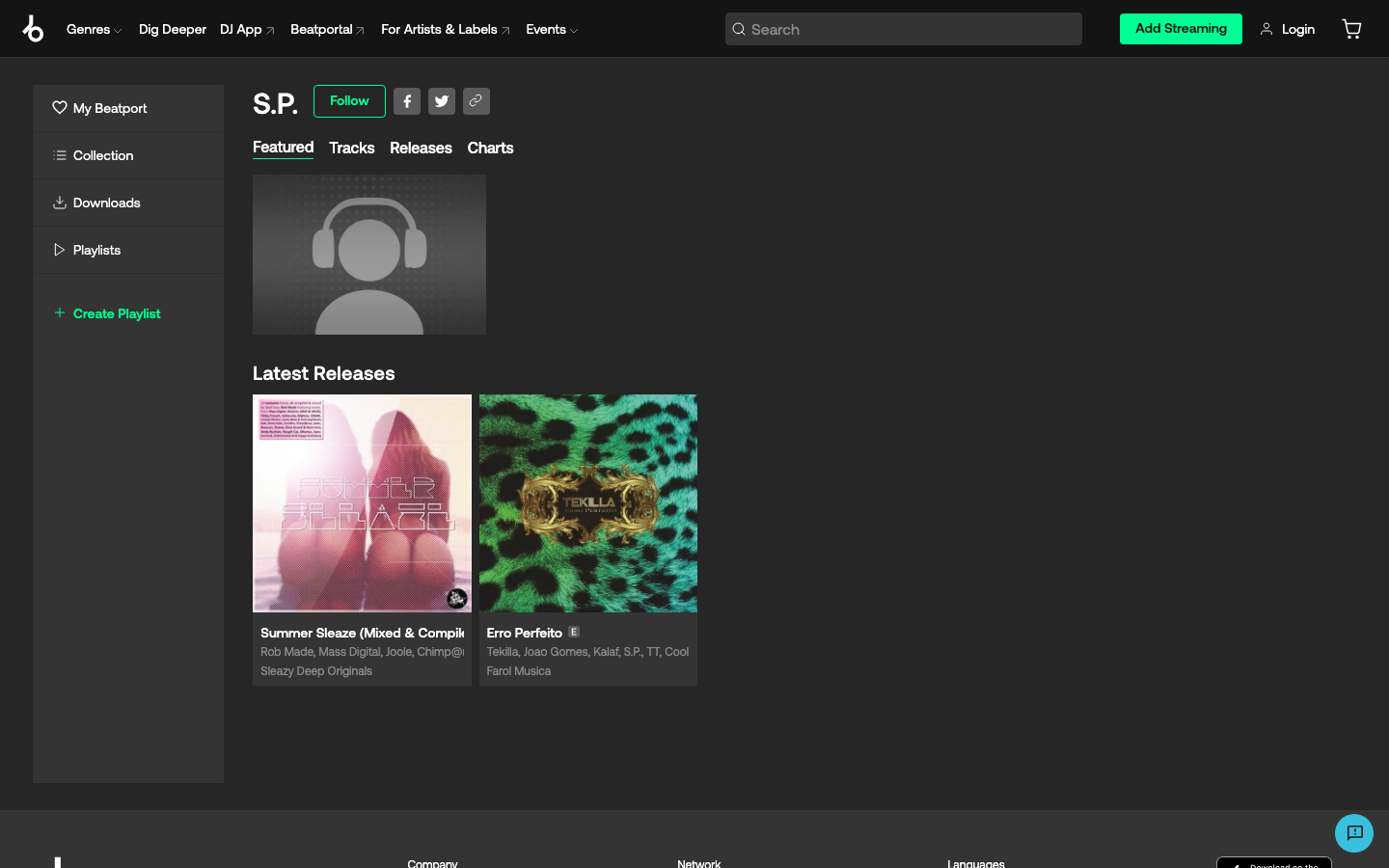Open the chat support bubble
Screen dimensions: 1389x868
pos(1354,833)
